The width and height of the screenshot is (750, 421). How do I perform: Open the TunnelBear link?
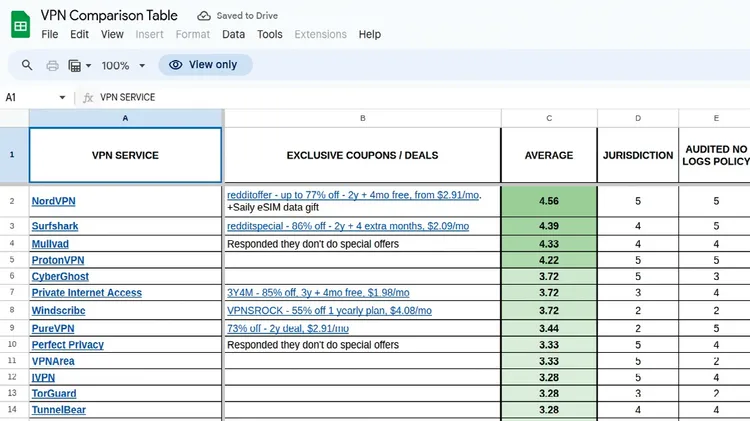click(59, 410)
